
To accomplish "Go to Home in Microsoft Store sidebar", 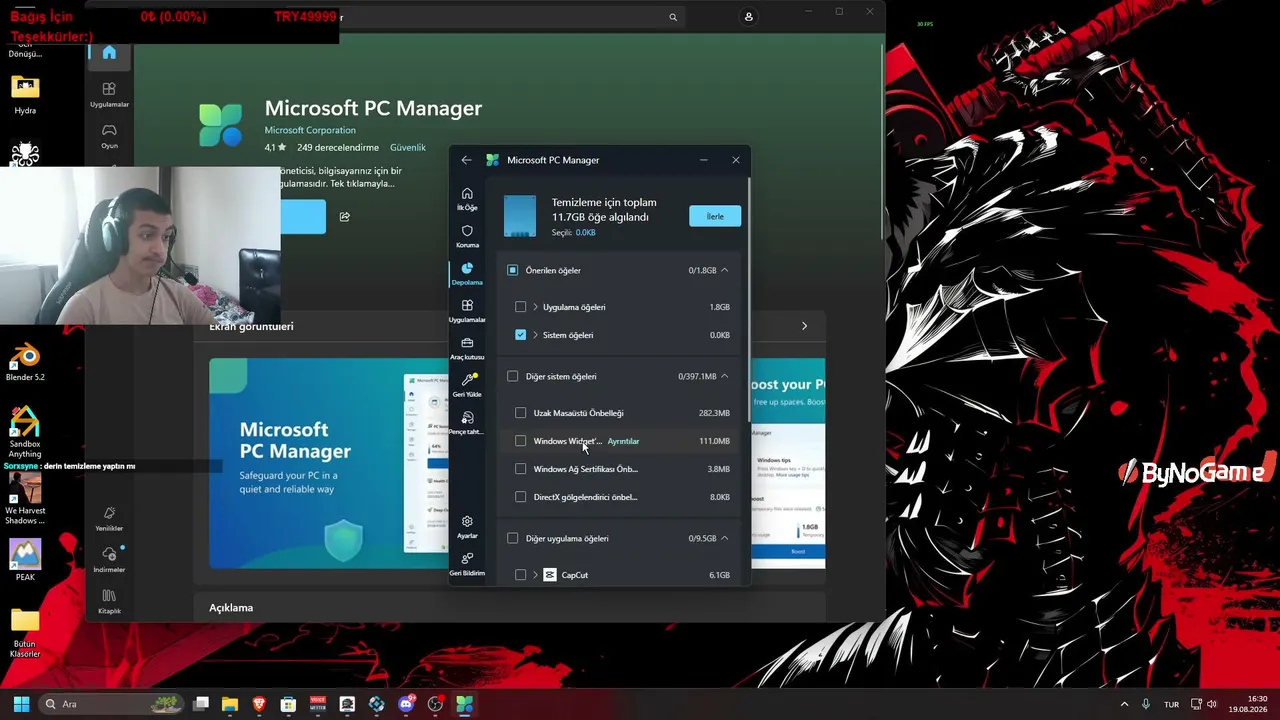I will coord(109,52).
